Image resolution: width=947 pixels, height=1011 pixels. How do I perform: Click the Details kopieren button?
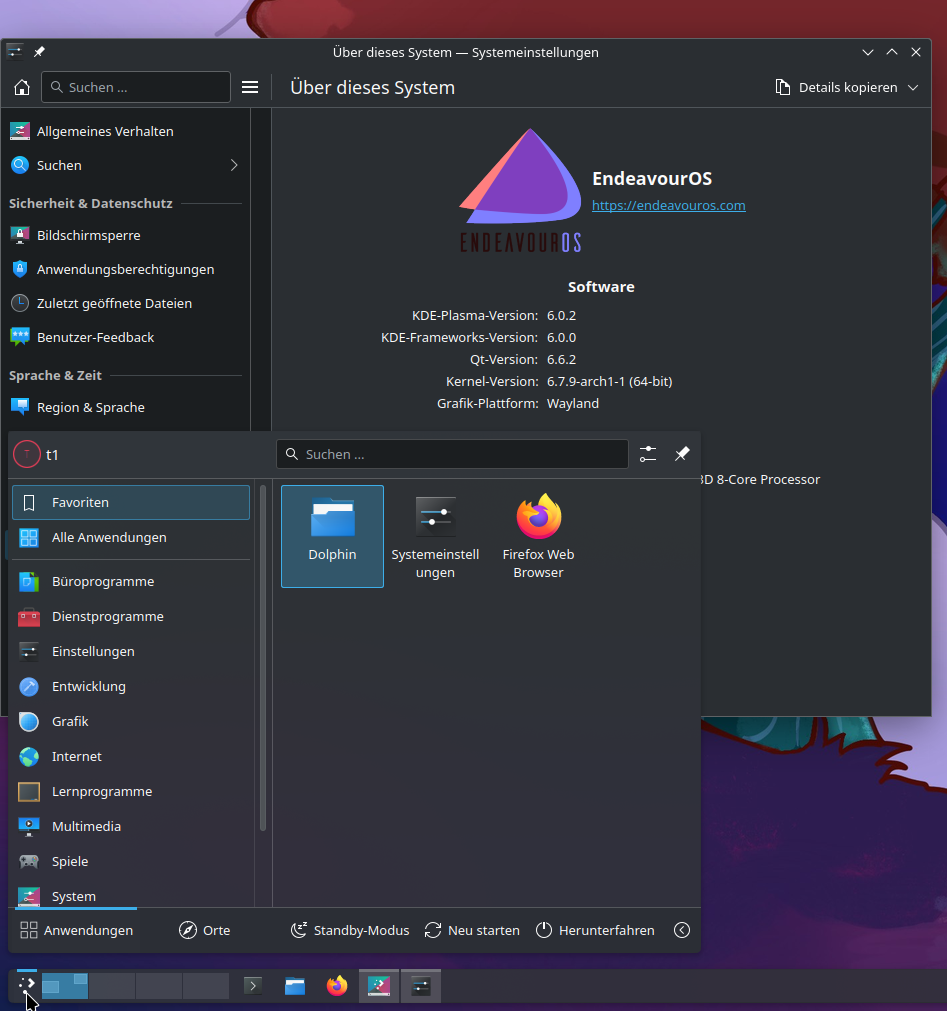836,87
